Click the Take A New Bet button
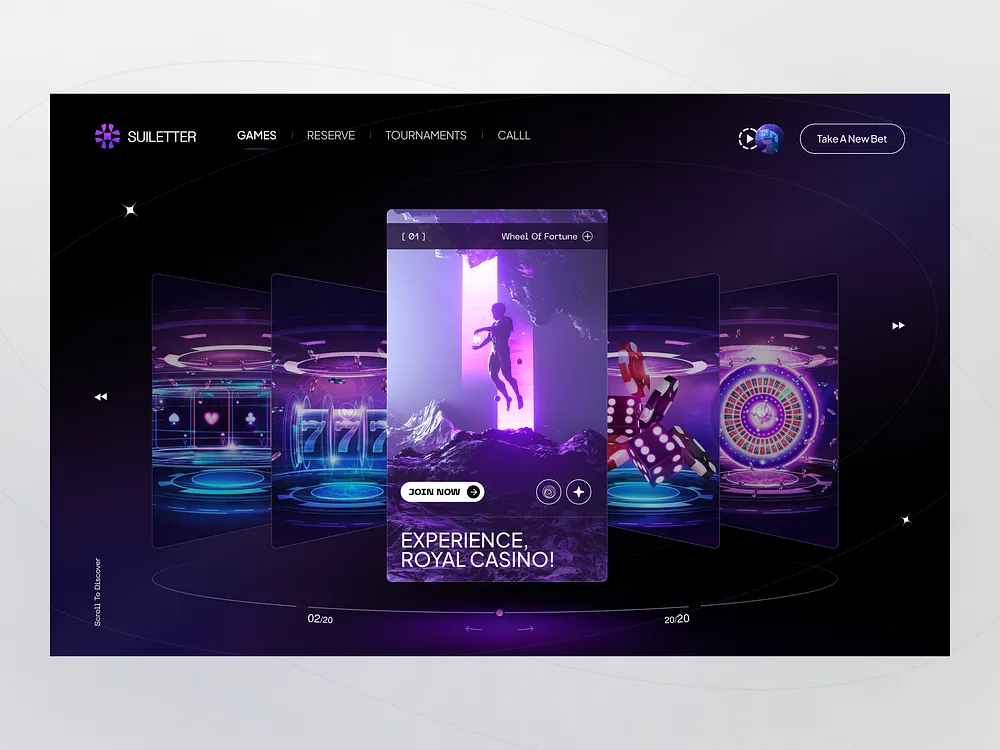Viewport: 1000px width, 750px height. coord(852,139)
